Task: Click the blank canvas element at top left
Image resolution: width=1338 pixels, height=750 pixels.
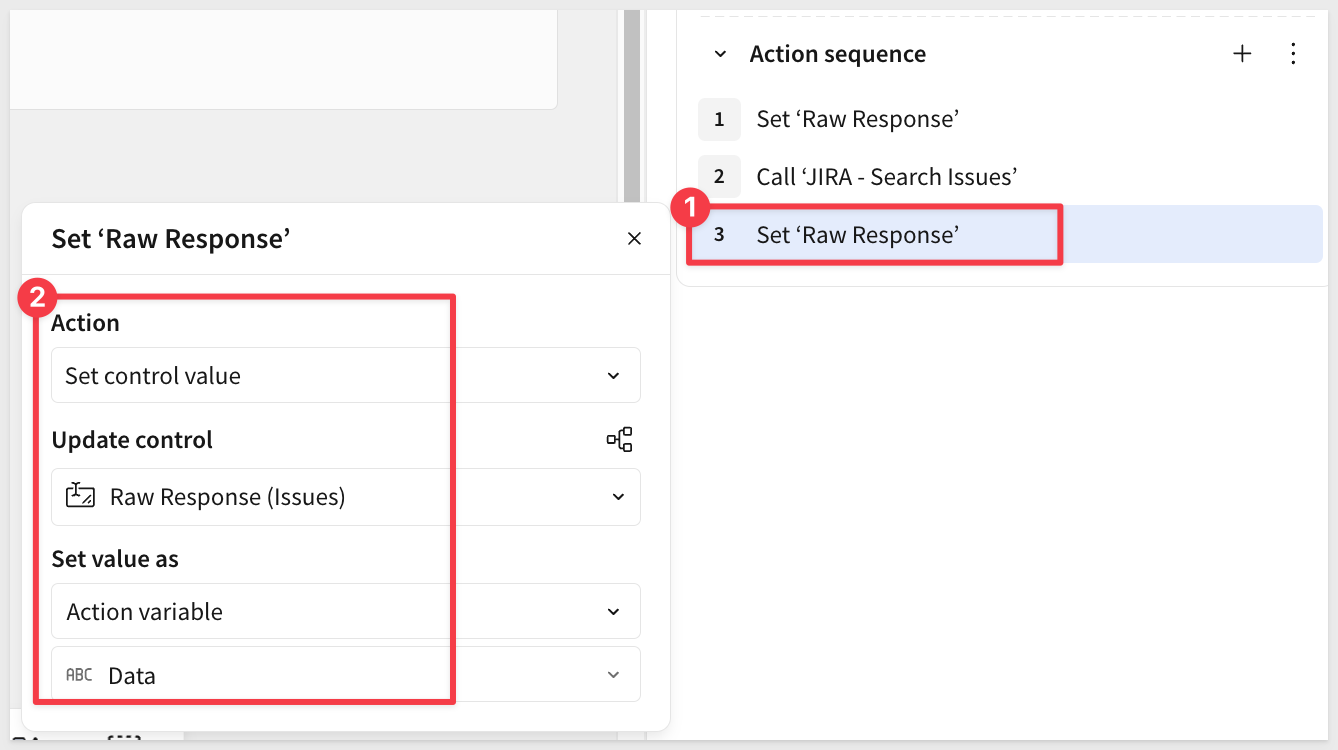Action: pos(280,55)
